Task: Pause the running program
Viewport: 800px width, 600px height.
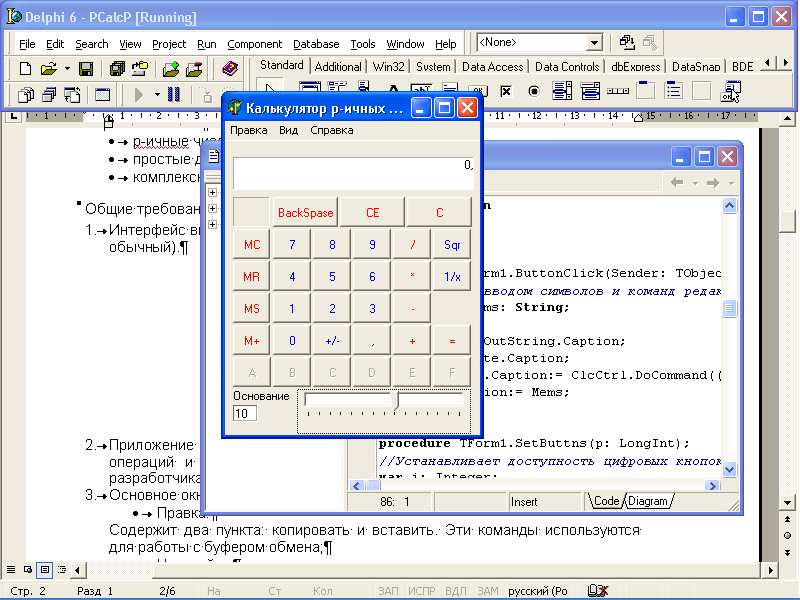Action: pos(174,95)
